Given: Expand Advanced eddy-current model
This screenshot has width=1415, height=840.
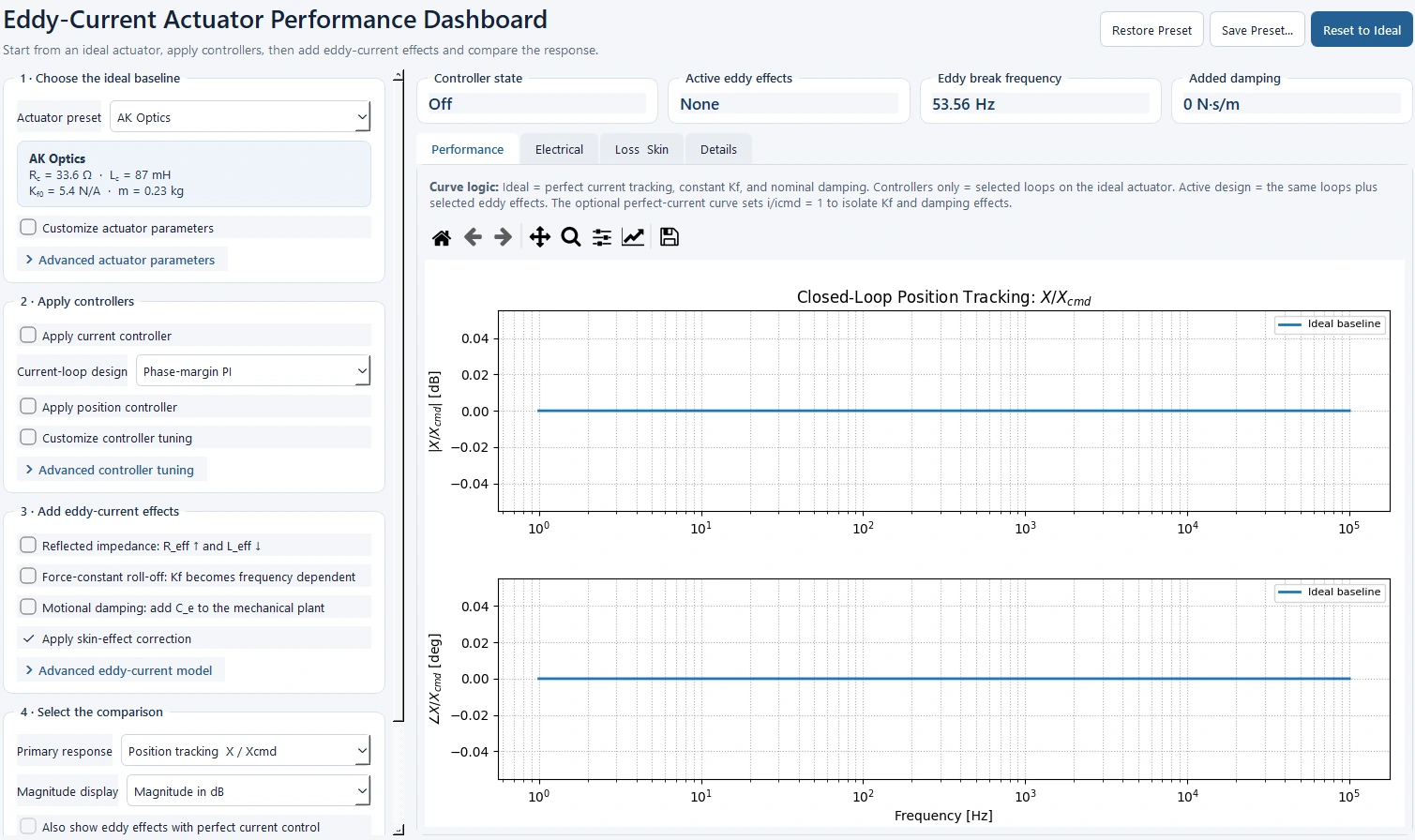Looking at the screenshot, I should 121,670.
